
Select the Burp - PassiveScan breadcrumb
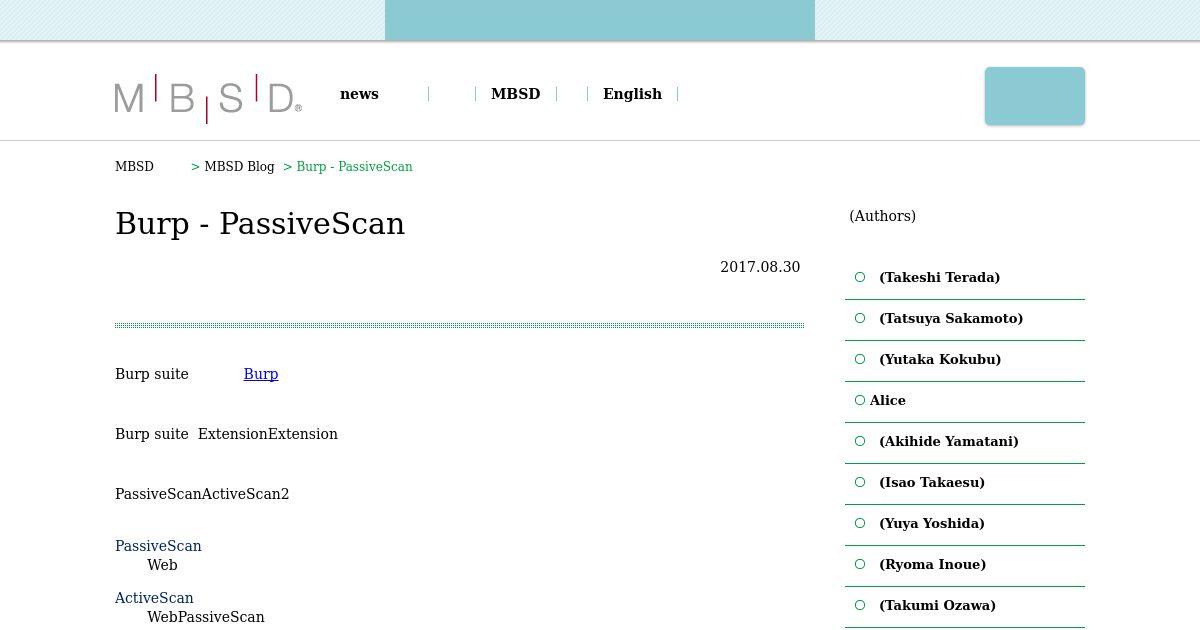(x=354, y=167)
